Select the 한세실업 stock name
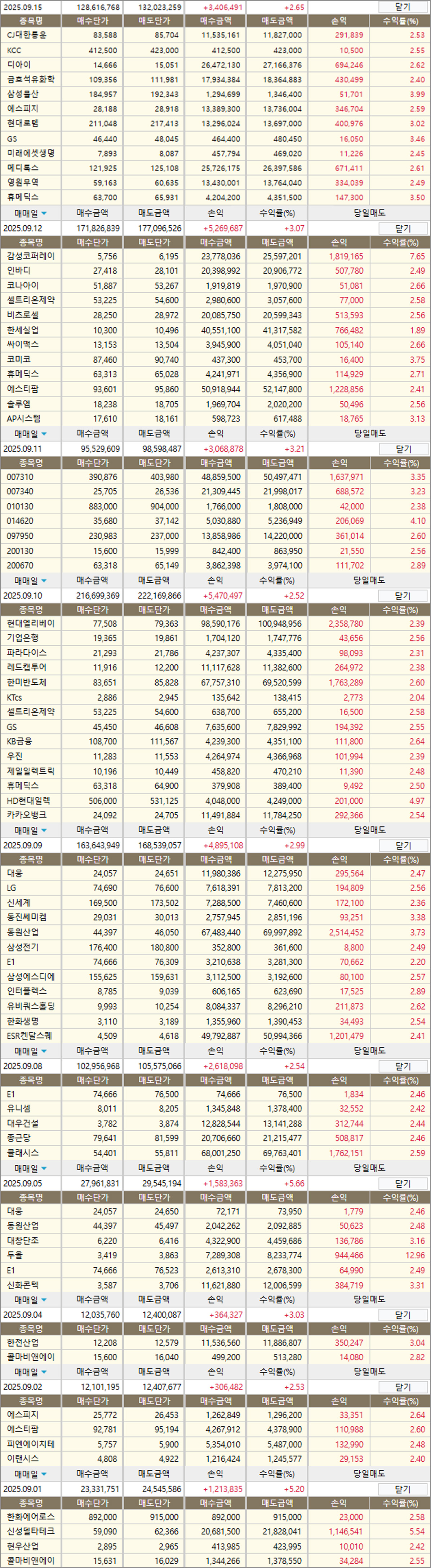This screenshot has height=1568, width=431. (23, 330)
